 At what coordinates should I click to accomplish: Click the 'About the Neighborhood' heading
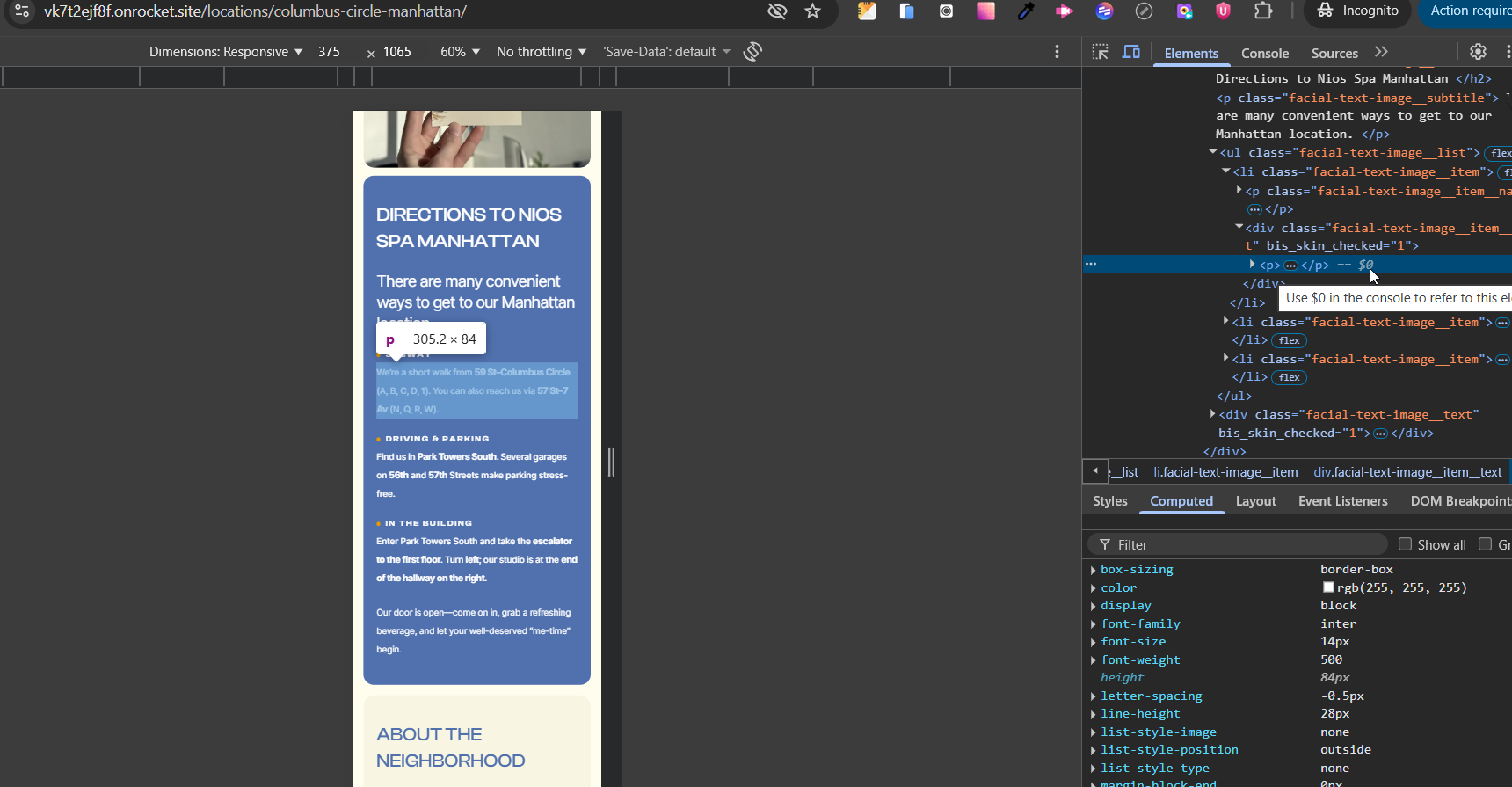click(450, 747)
